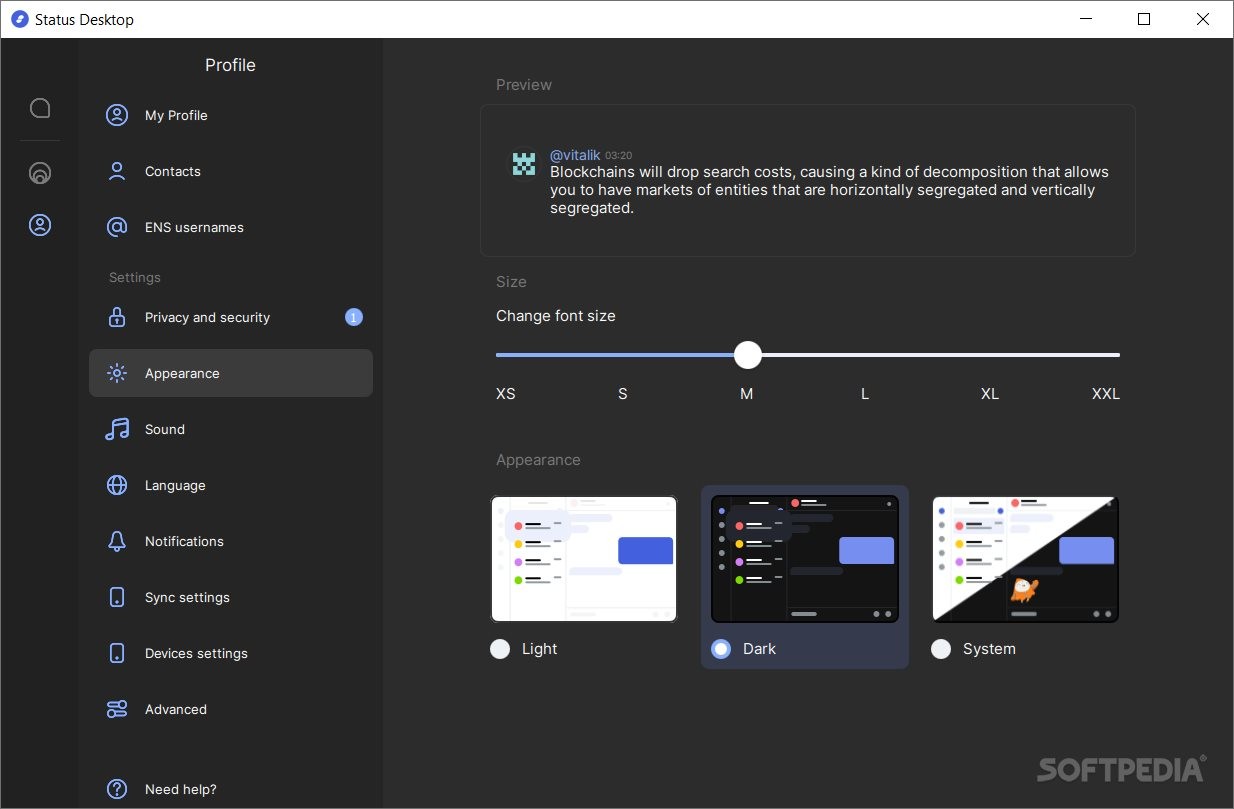The image size is (1234, 809).
Task: Click the Status Desktop logo in title bar
Action: point(19,19)
